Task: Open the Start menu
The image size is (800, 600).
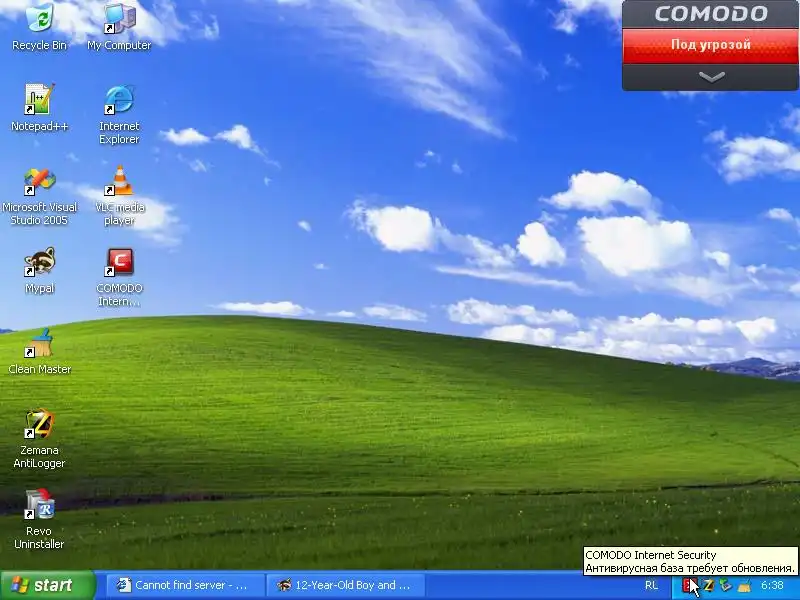Action: click(x=47, y=585)
